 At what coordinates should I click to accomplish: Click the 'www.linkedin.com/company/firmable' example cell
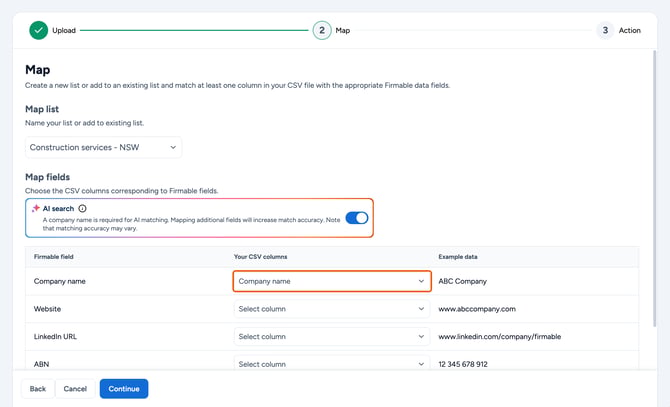[x=500, y=337]
